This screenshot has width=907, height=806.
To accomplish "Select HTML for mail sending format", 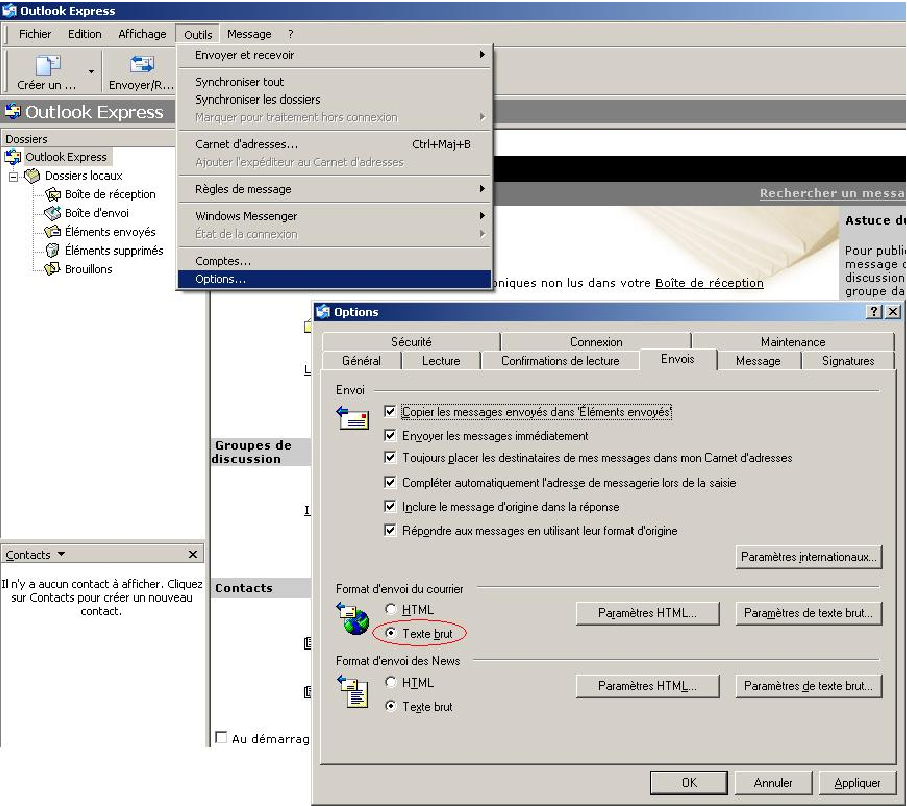I will tap(390, 609).
